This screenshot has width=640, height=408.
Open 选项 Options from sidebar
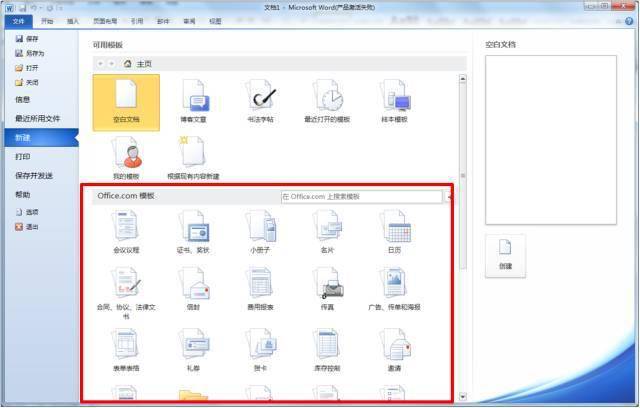pyautogui.click(x=27, y=212)
